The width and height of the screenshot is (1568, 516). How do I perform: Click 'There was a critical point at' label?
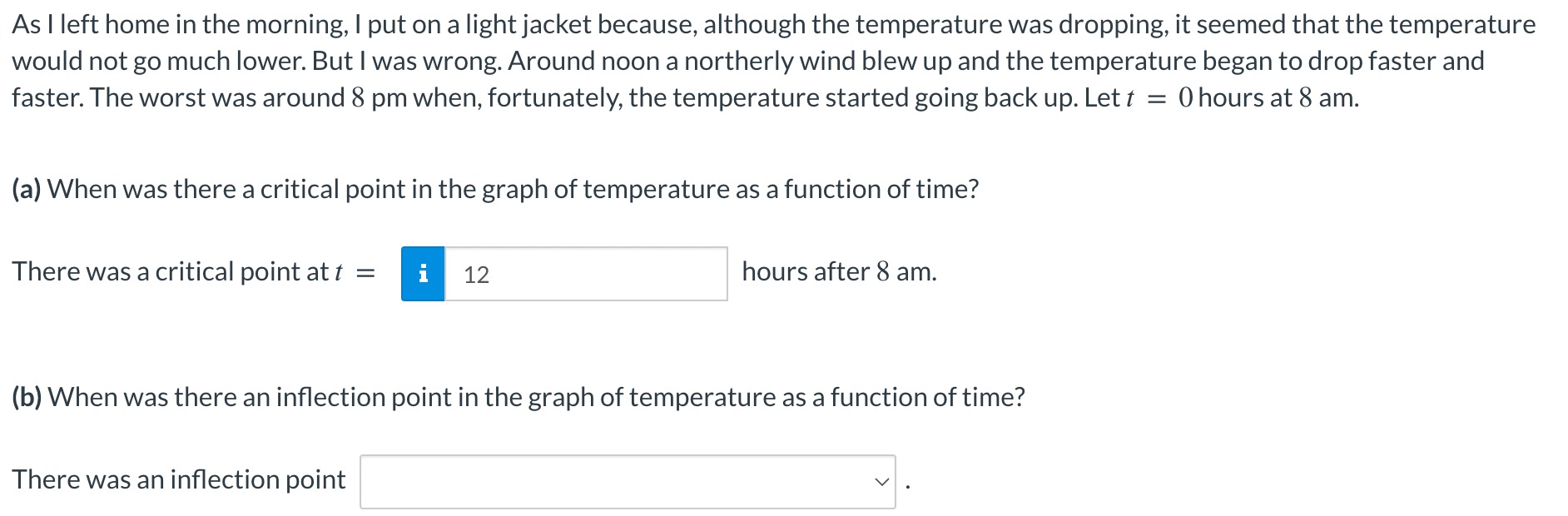170,271
